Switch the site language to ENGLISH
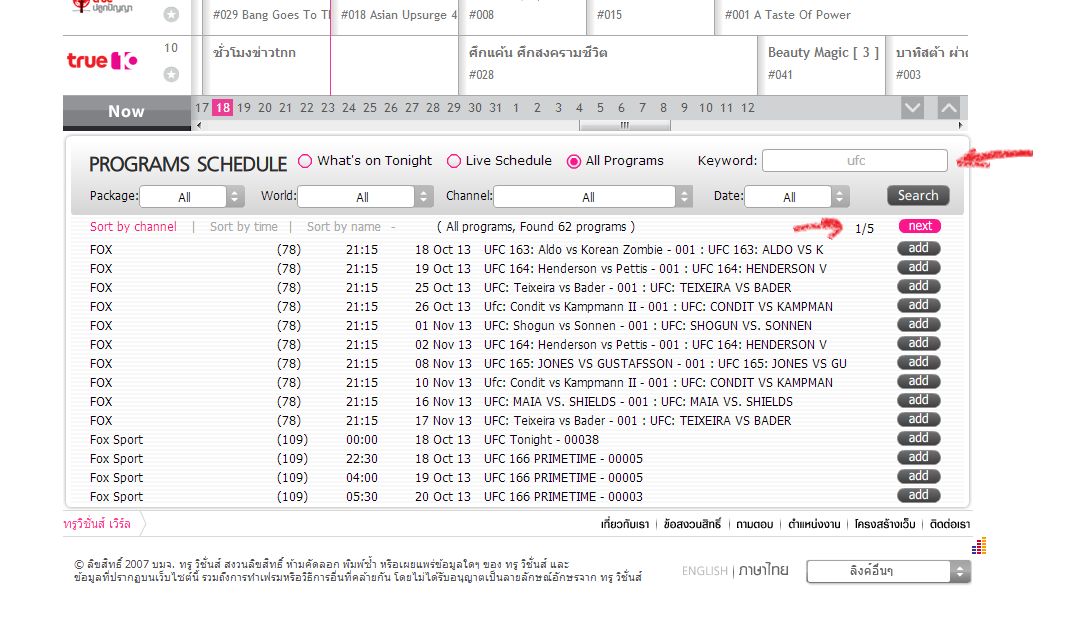The image size is (1076, 617). pos(705,571)
